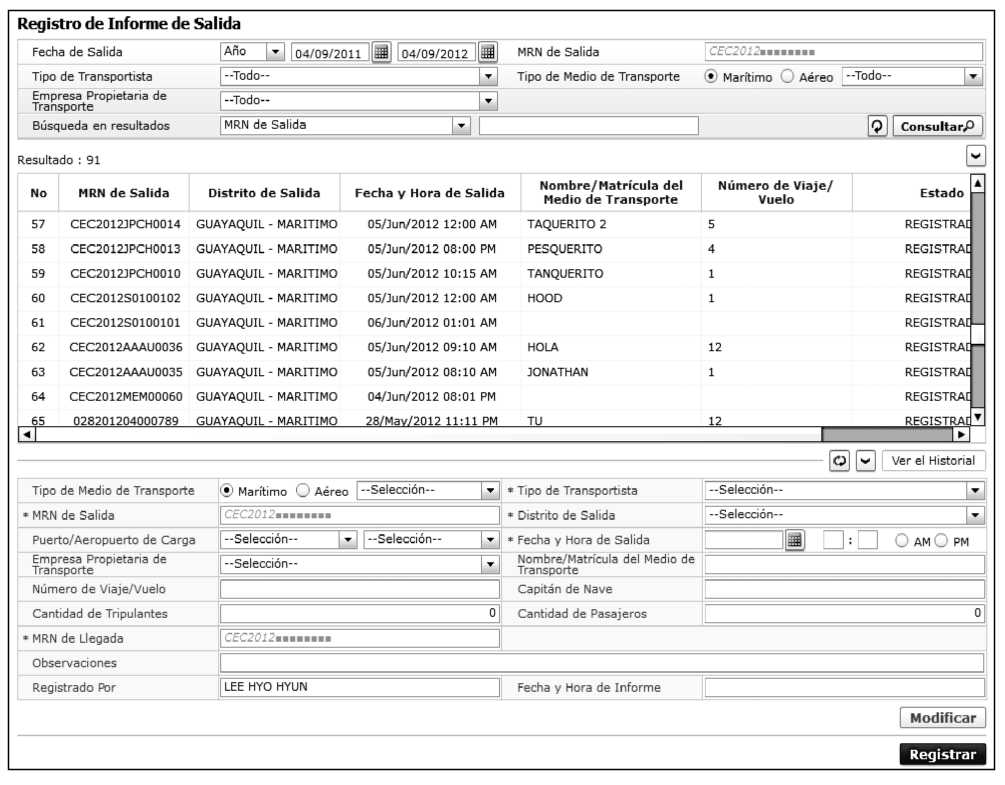Select Aéreo radio in the search filter
Viewport: 1005px width, 785px height.
788,76
